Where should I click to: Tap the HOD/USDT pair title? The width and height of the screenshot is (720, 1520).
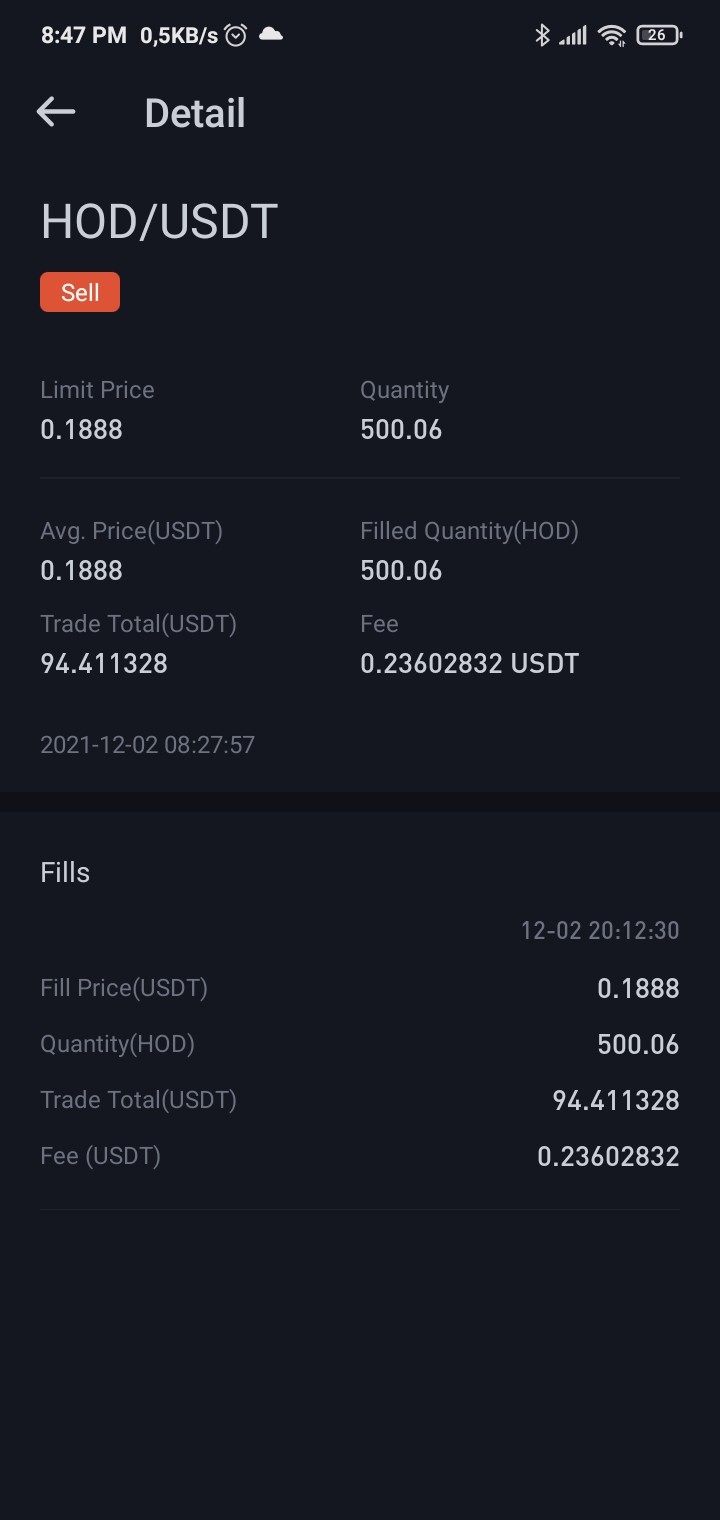(x=159, y=222)
